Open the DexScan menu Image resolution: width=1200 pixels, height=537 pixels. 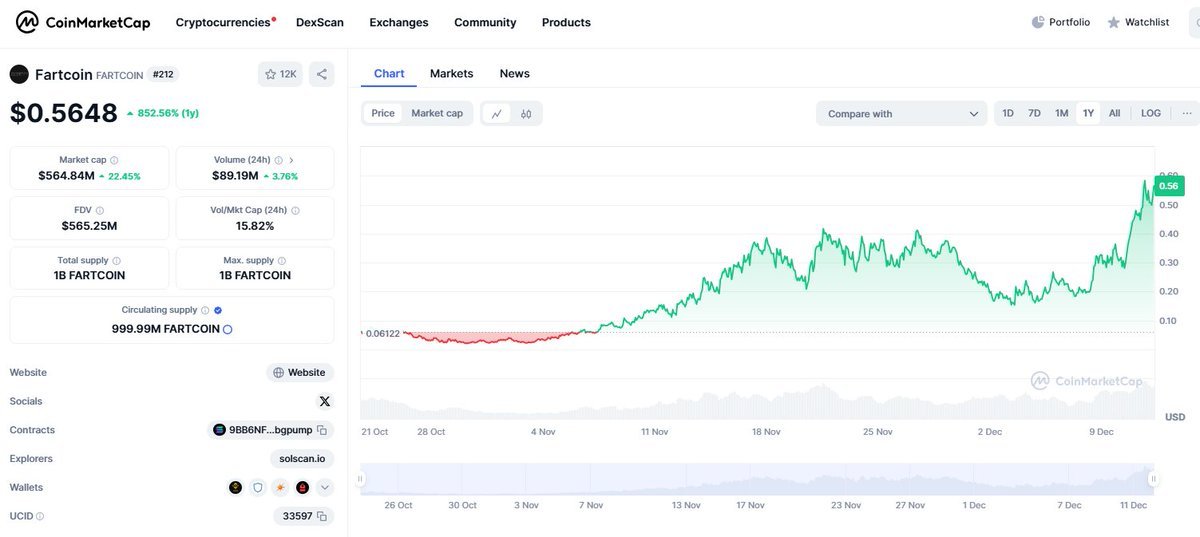[x=320, y=22]
